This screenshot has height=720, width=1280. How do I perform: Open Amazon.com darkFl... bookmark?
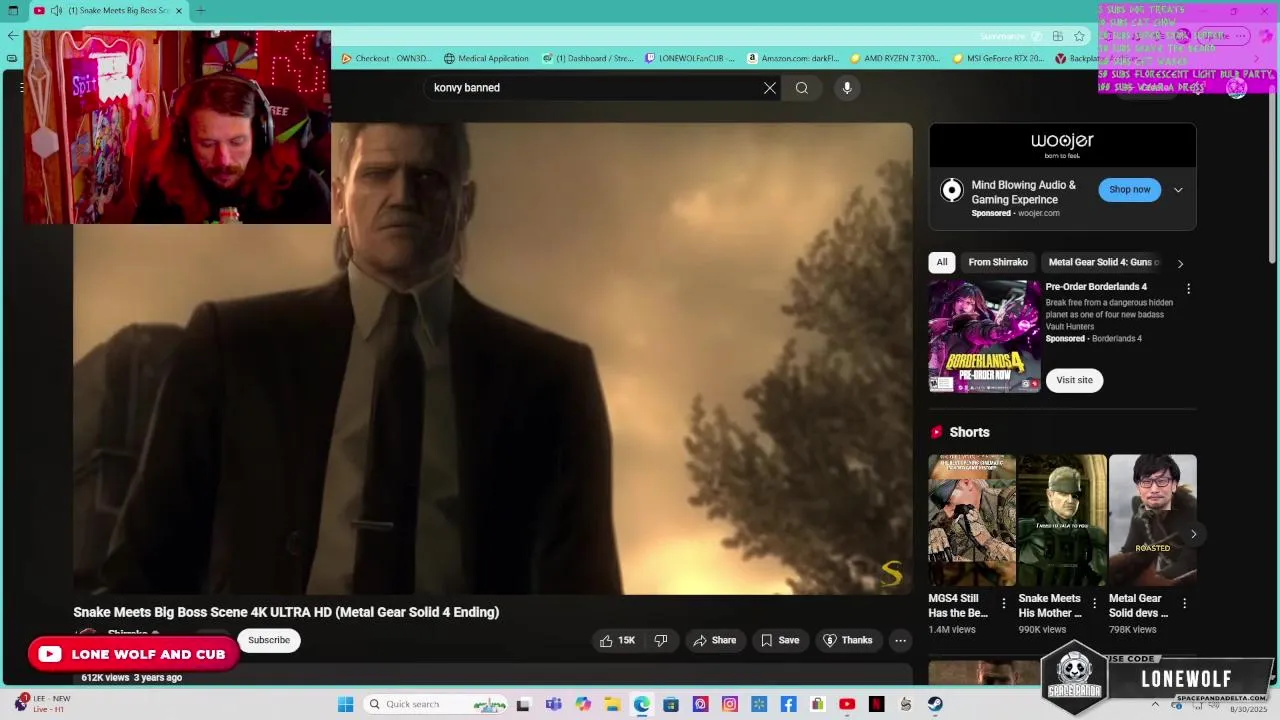coord(793,58)
